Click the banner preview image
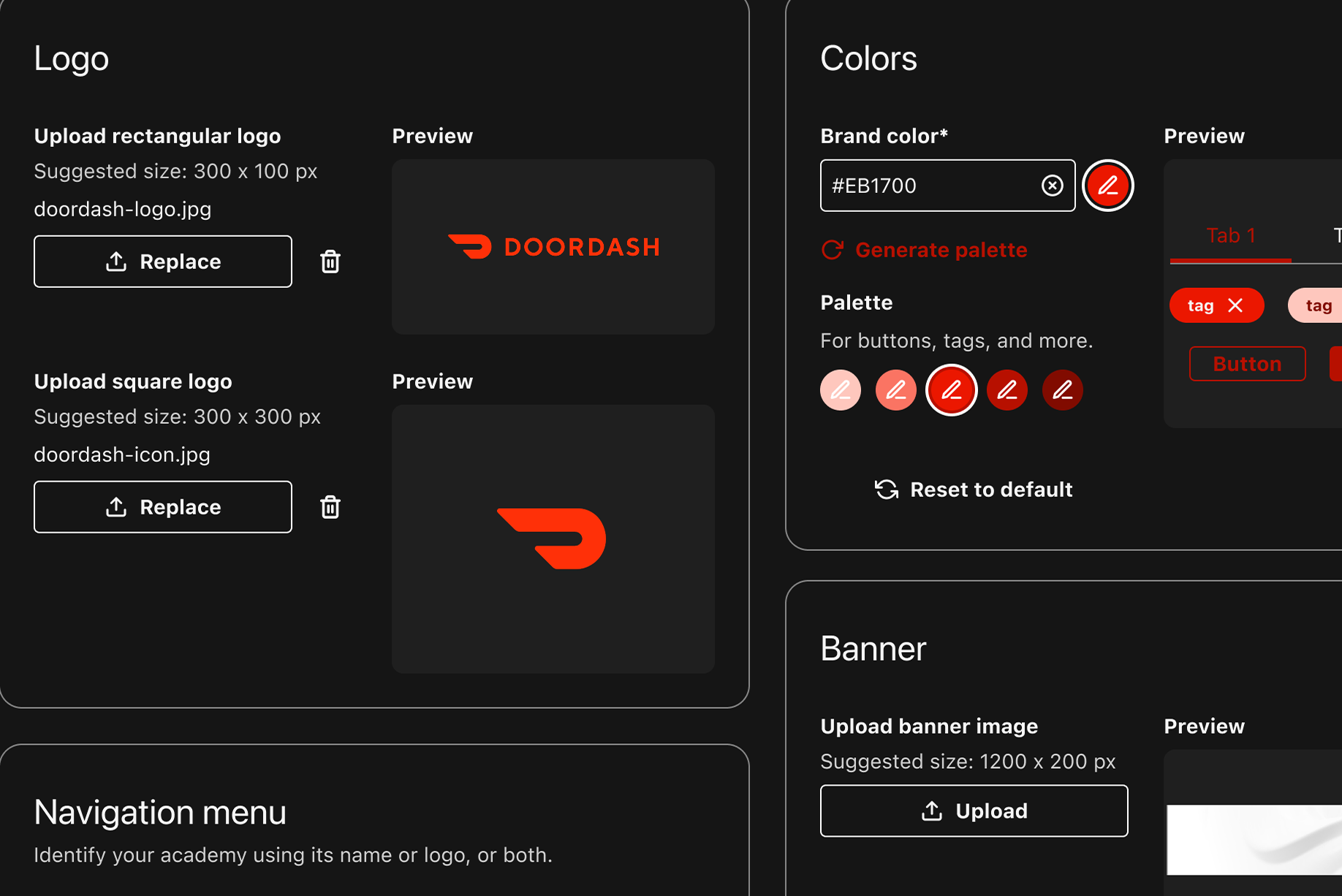The width and height of the screenshot is (1342, 896). tap(1254, 840)
